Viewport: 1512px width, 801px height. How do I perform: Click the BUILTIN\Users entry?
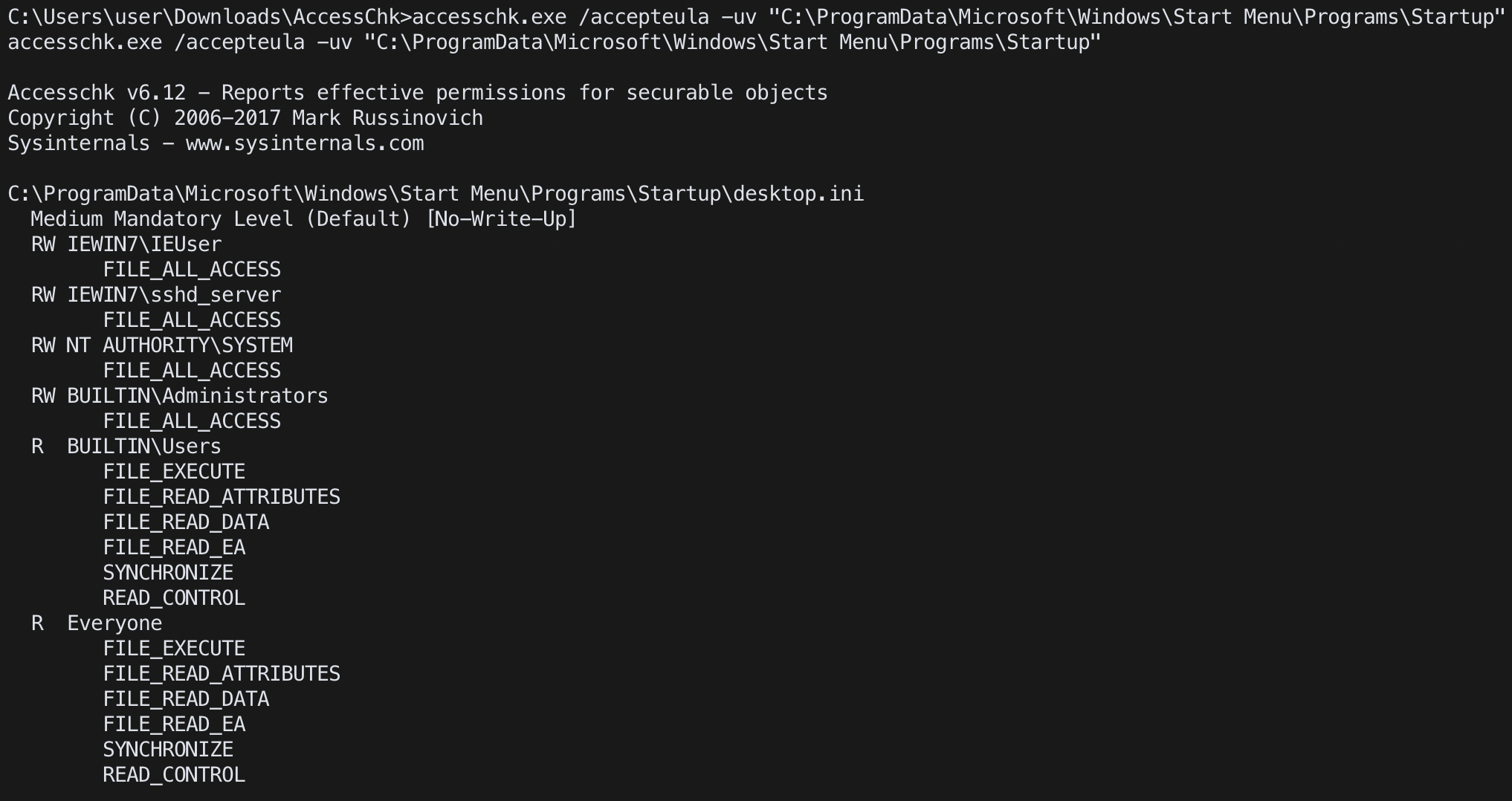144,447
